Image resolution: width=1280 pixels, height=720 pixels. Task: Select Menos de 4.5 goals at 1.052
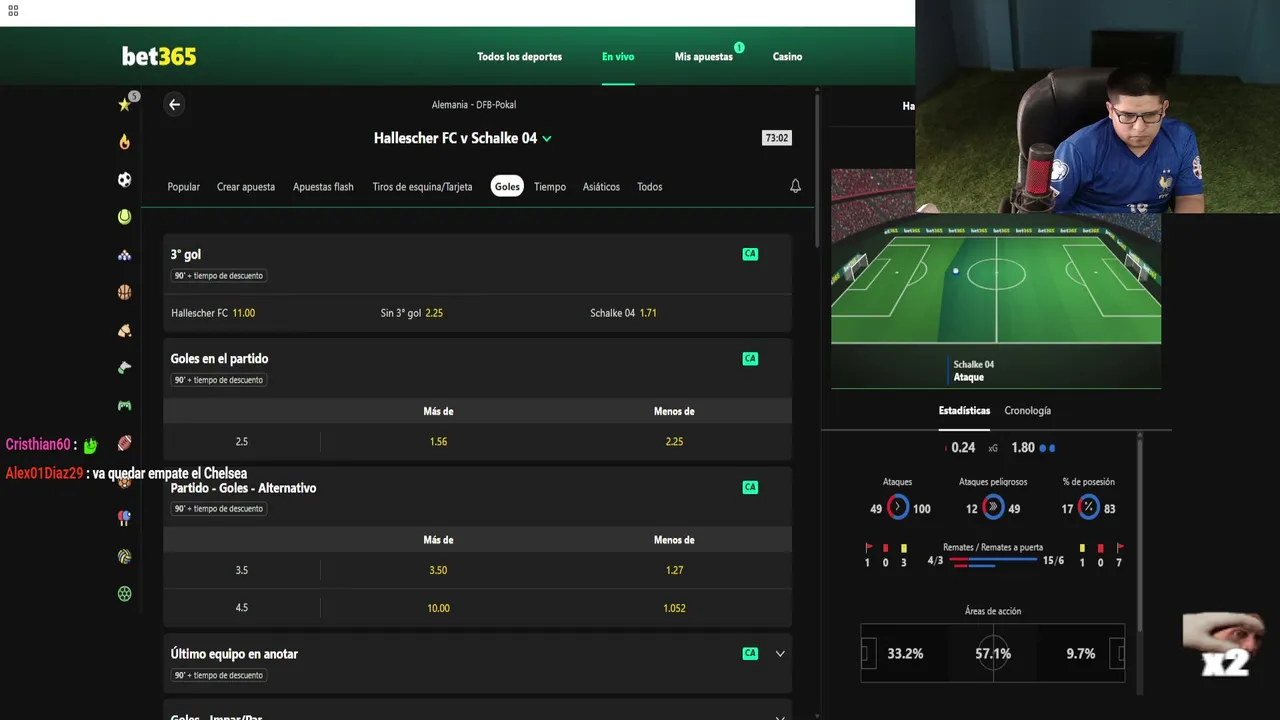point(674,608)
